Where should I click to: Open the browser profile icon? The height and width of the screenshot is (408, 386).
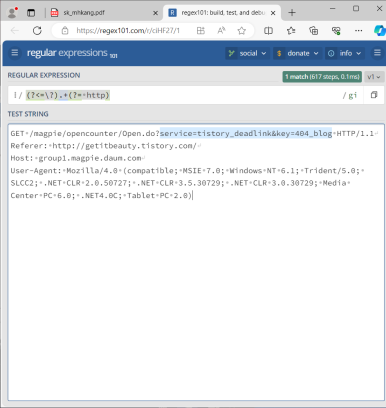coord(13,12)
